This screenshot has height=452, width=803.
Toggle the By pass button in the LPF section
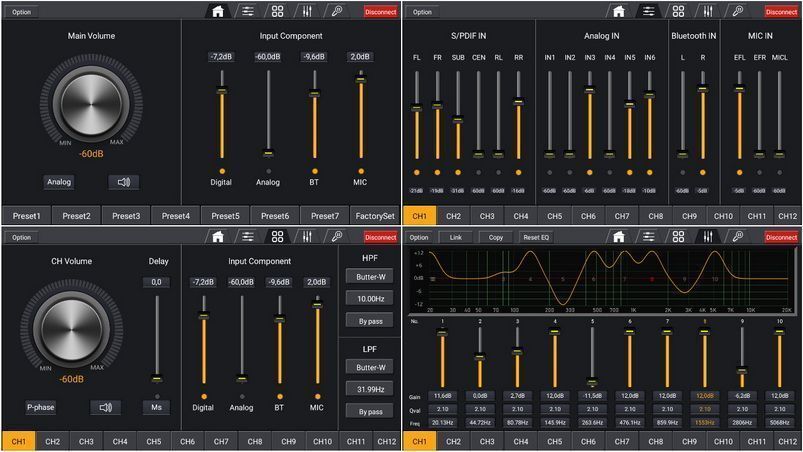click(370, 411)
